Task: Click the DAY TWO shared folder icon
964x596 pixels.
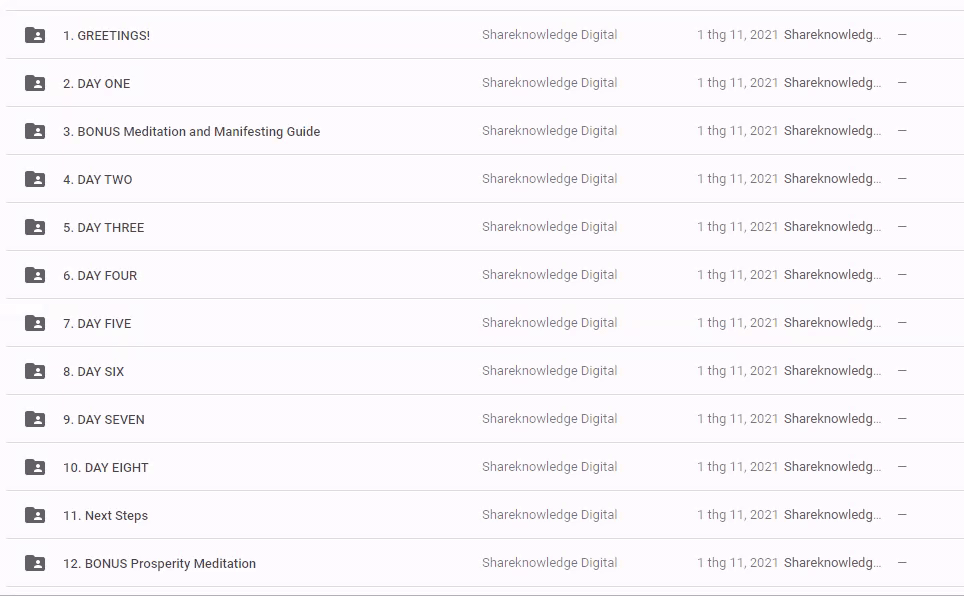Action: click(x=35, y=179)
